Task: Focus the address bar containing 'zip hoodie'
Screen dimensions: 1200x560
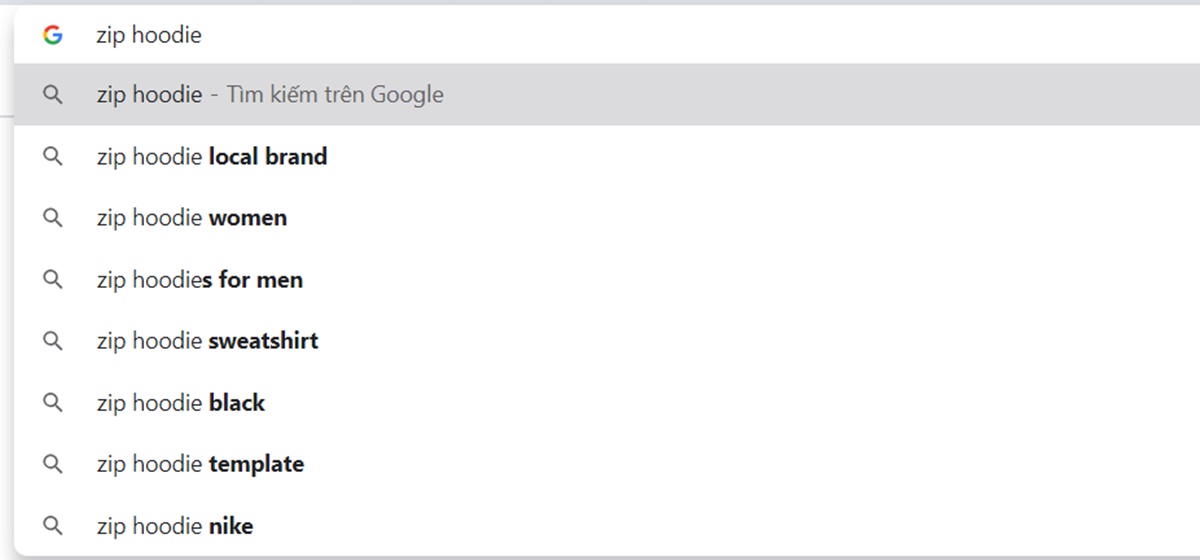Action: [x=607, y=35]
